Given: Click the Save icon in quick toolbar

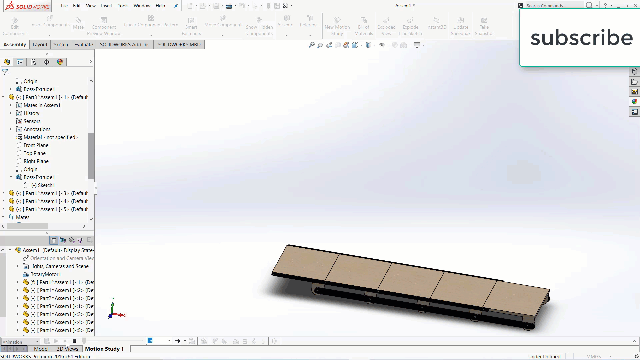Looking at the screenshot, I should [x=216, y=6].
